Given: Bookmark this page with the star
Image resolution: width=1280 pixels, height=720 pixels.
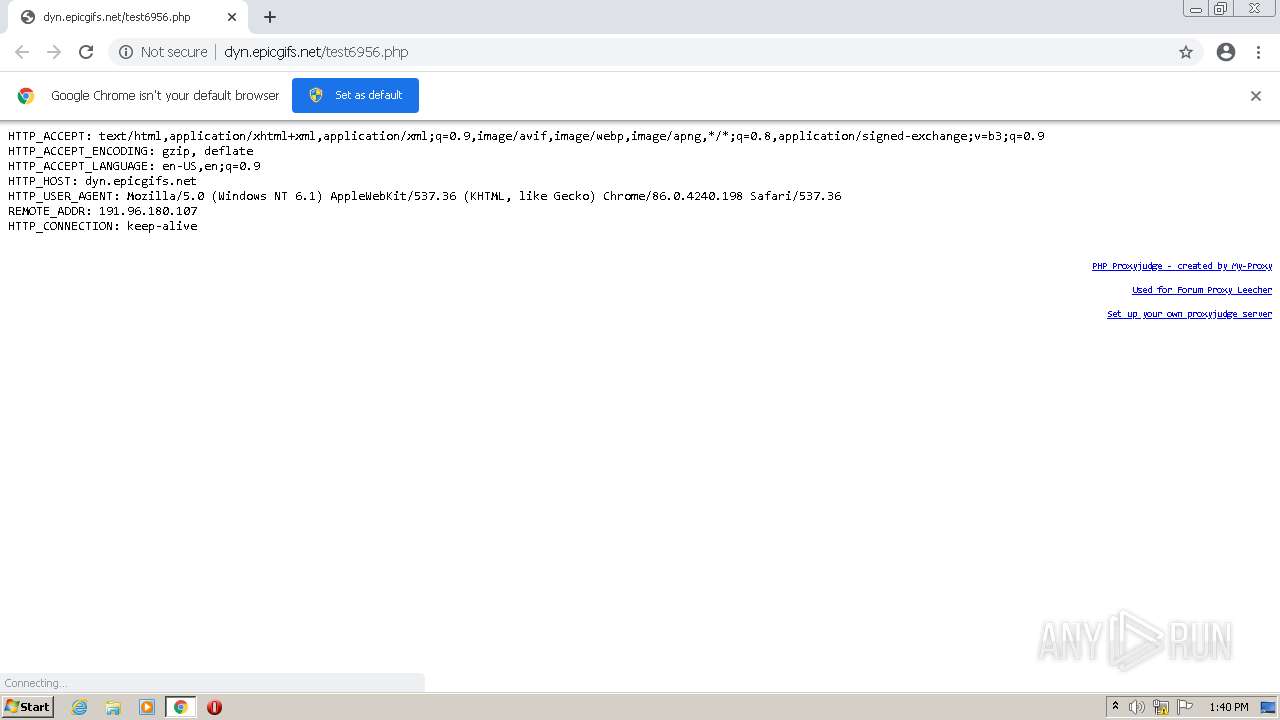Looking at the screenshot, I should [1186, 52].
